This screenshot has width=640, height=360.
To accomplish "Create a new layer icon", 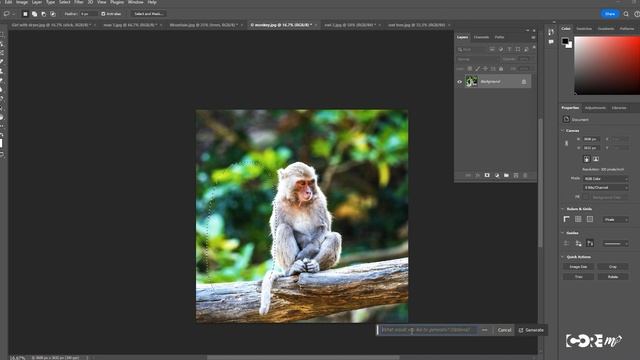I will (516, 175).
